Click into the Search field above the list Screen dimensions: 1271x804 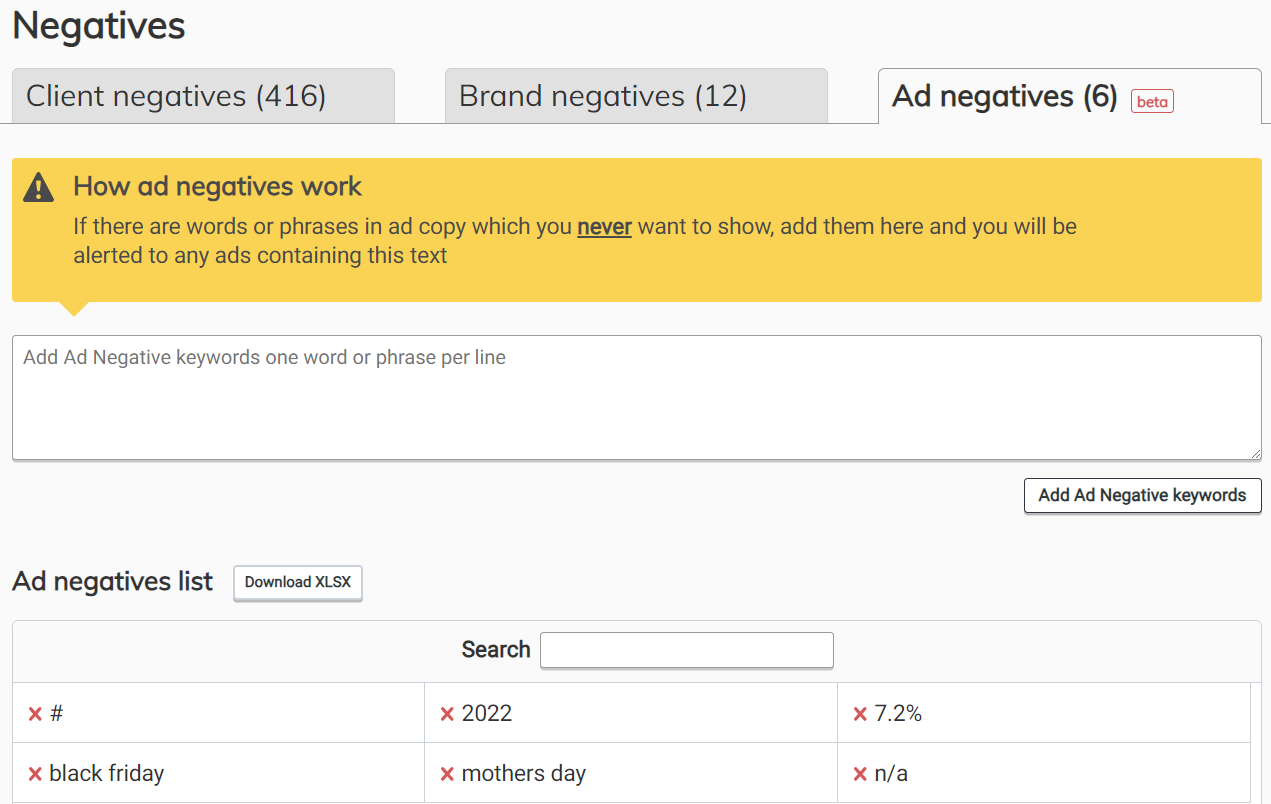coord(686,650)
